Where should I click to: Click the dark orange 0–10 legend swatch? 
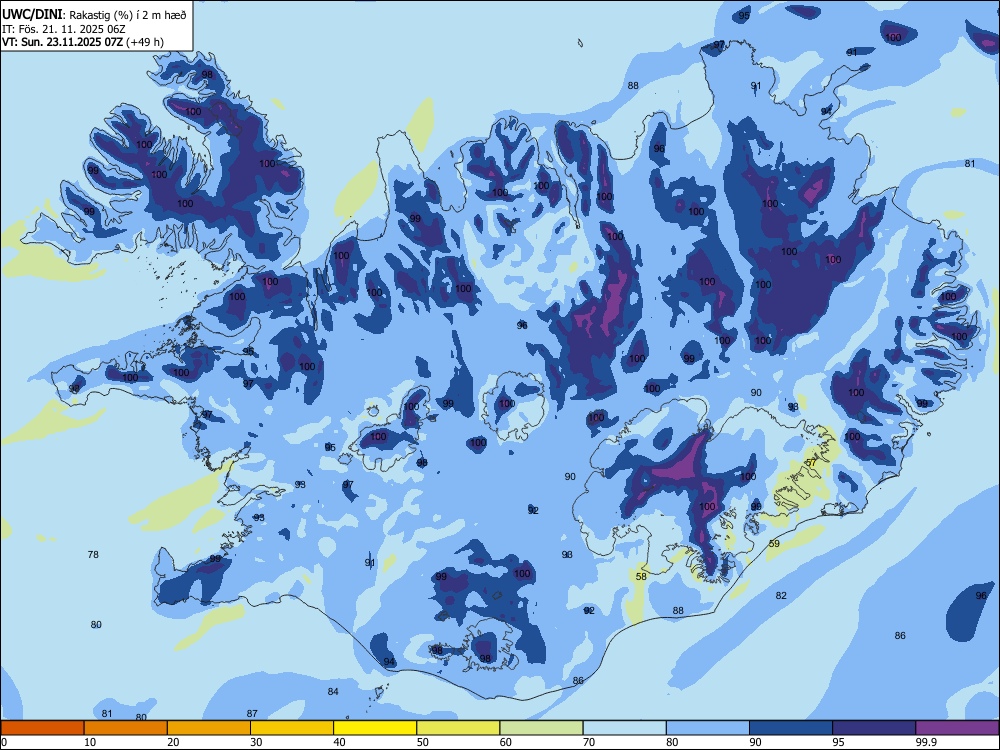coord(42,728)
